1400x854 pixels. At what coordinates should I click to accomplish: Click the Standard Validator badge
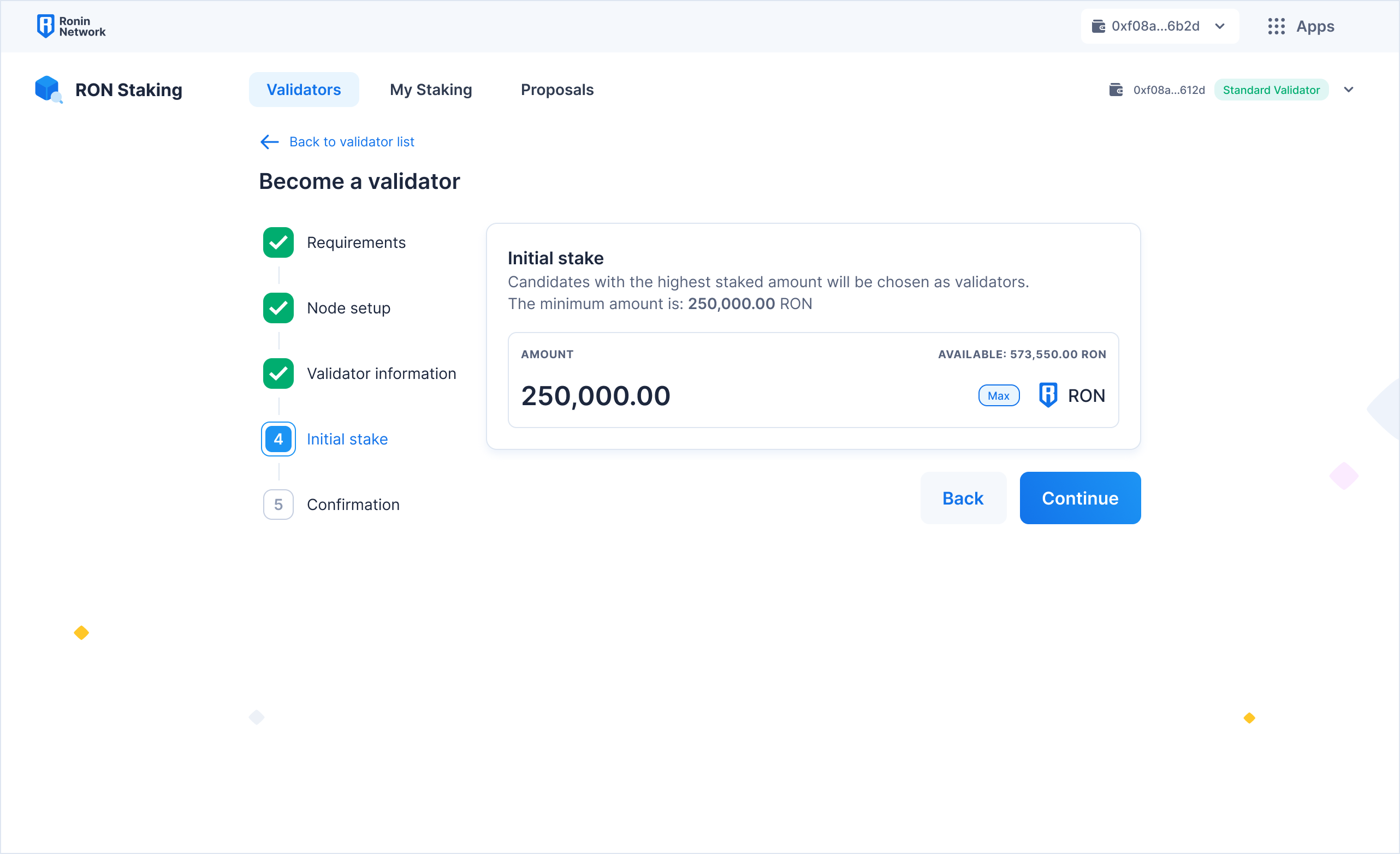click(x=1271, y=90)
